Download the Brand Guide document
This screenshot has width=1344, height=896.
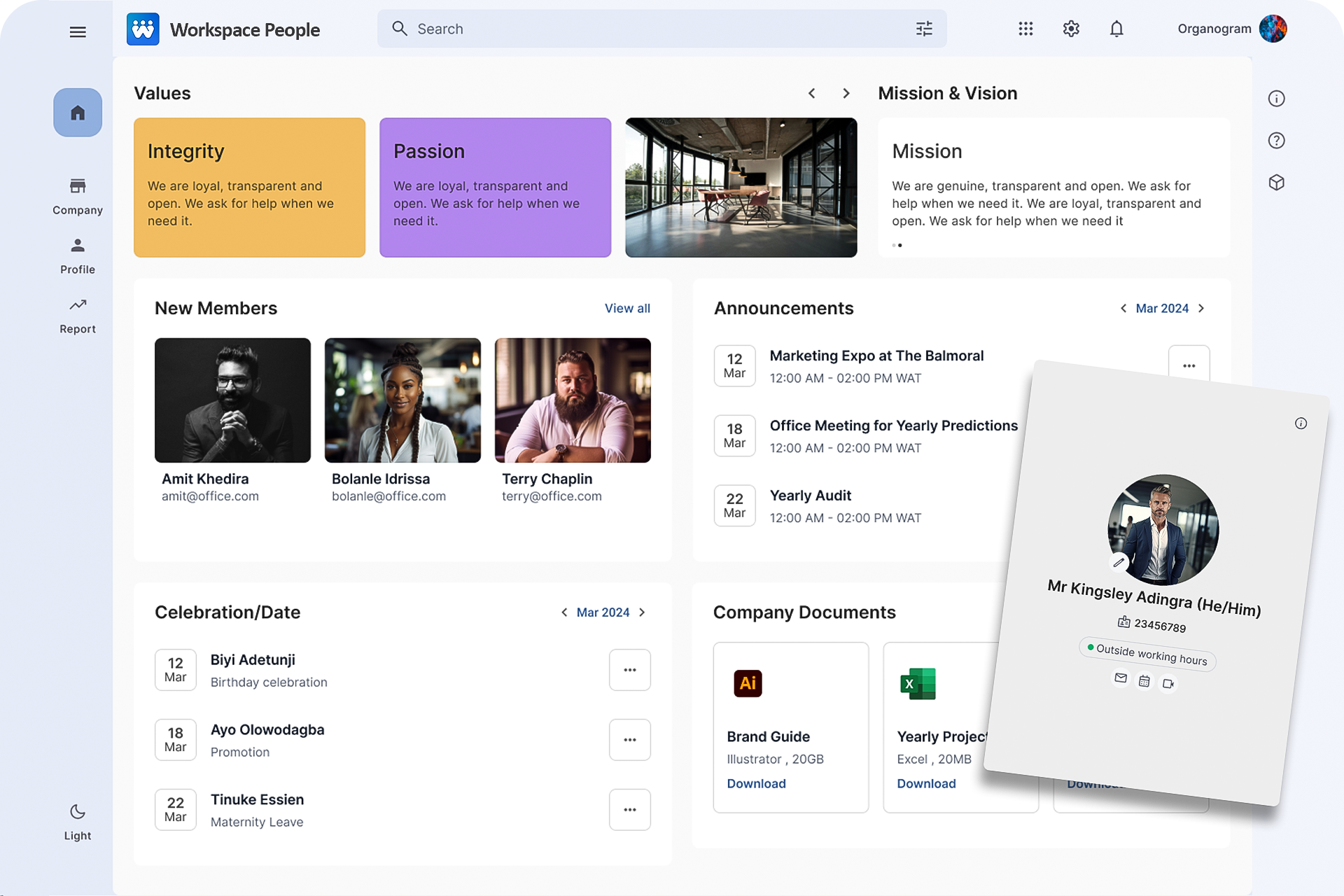(756, 783)
